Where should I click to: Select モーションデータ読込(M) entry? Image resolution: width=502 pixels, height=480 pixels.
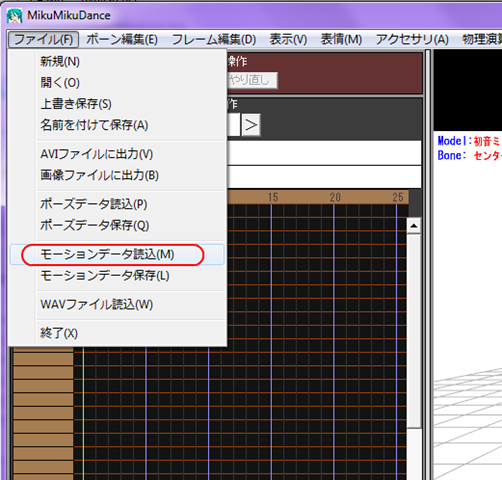(117, 255)
